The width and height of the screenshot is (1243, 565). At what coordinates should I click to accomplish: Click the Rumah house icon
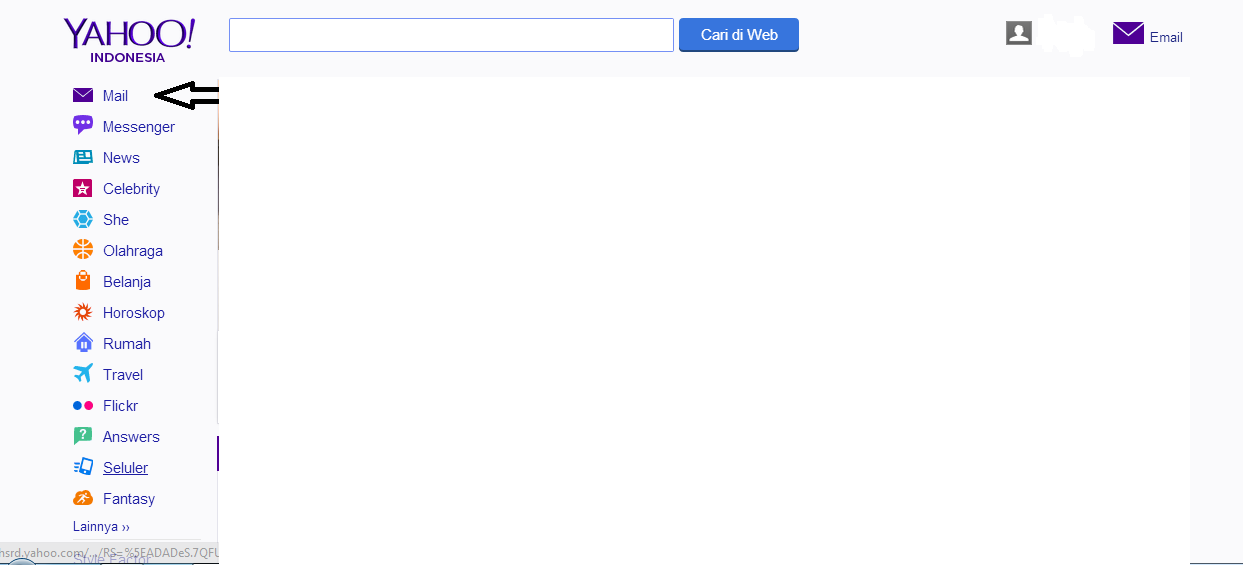point(83,343)
